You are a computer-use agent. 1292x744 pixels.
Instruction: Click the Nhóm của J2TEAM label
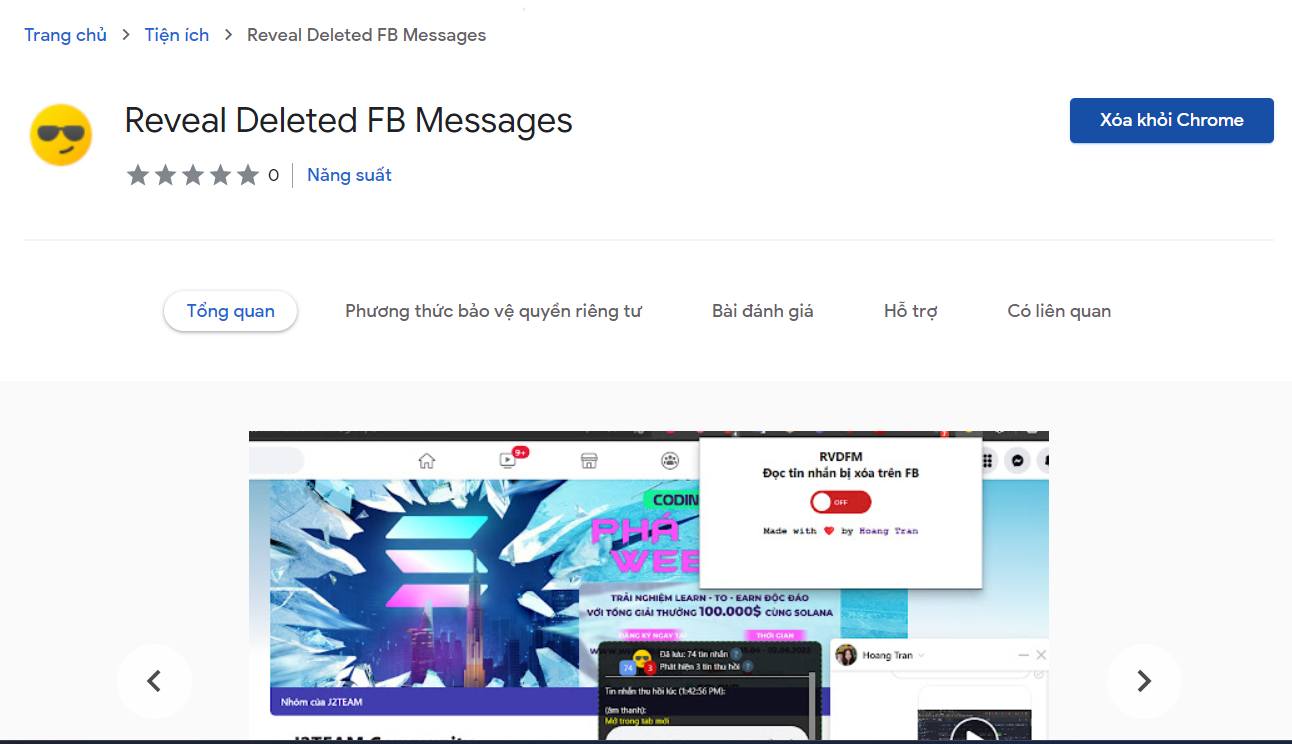pos(322,702)
